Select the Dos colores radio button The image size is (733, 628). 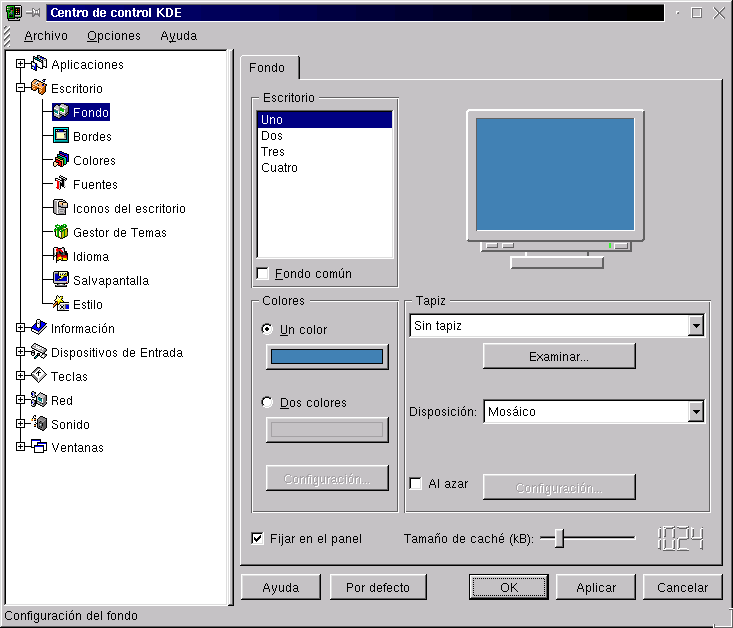(x=267, y=403)
